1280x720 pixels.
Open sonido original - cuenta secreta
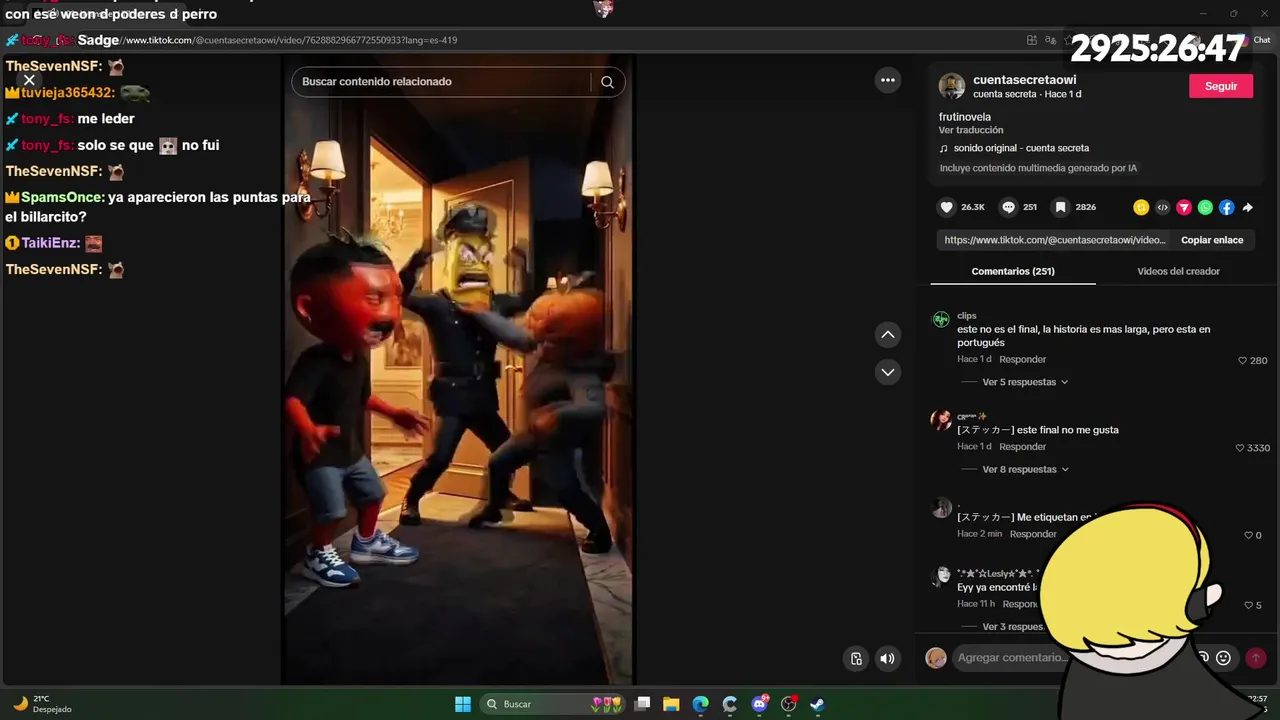pyautogui.click(x=1020, y=148)
